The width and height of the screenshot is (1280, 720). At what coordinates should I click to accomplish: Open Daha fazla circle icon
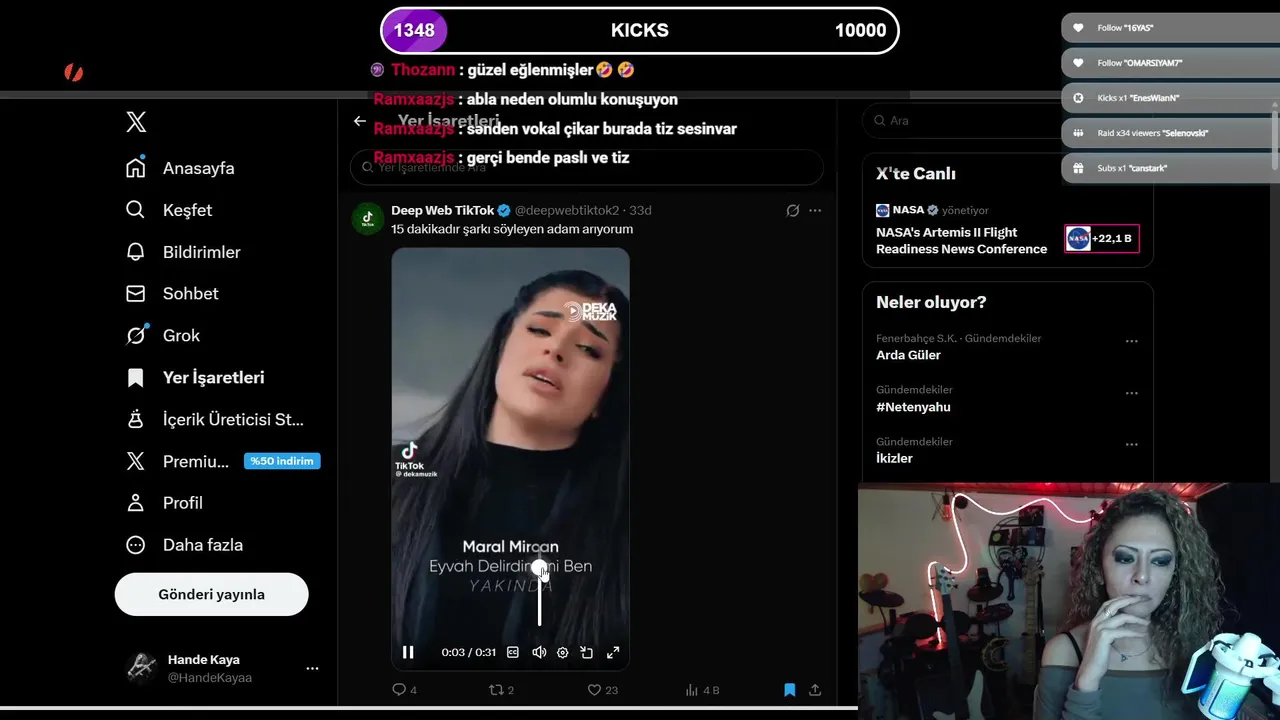click(x=136, y=545)
